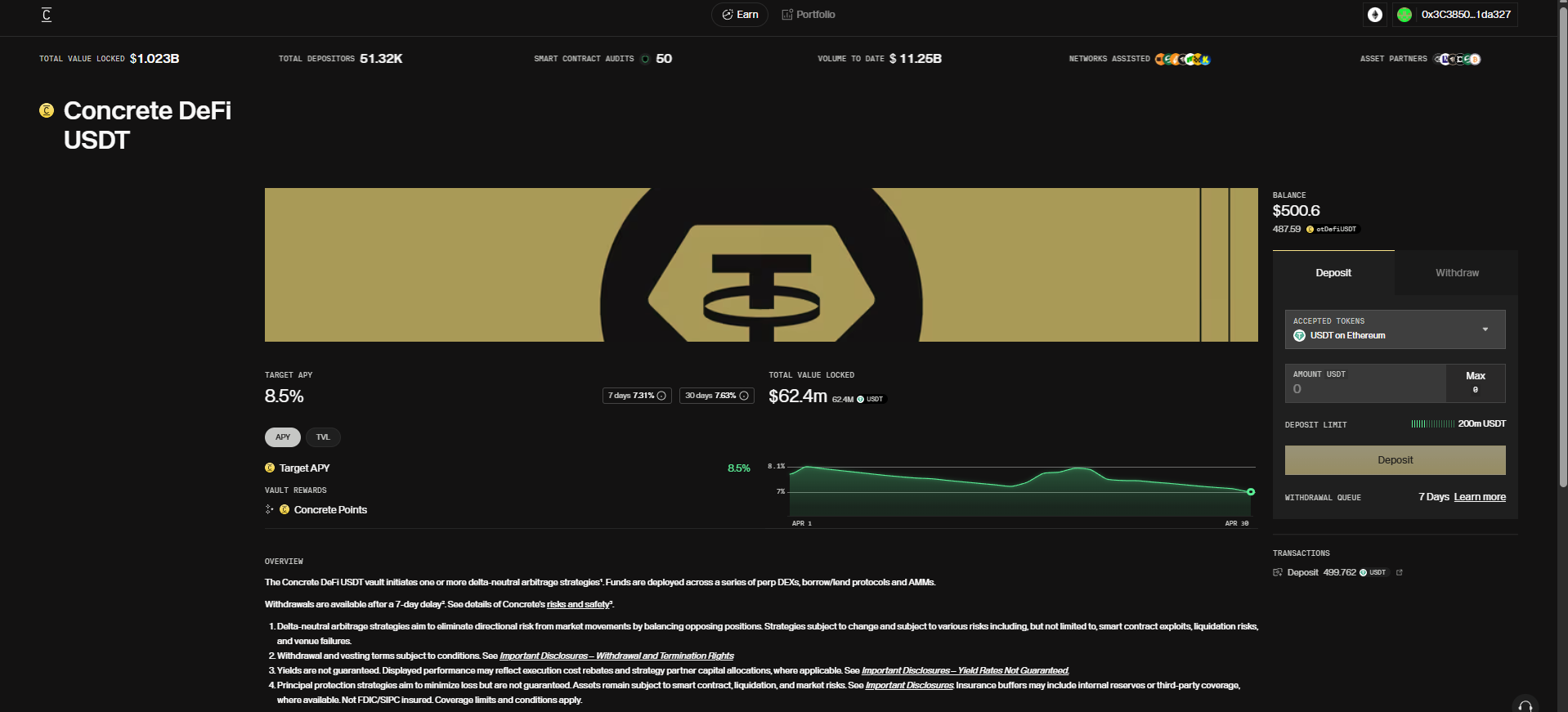Screen dimensions: 1568x712
Task: Open the Accepted Tokens dropdown
Action: [x=1395, y=329]
